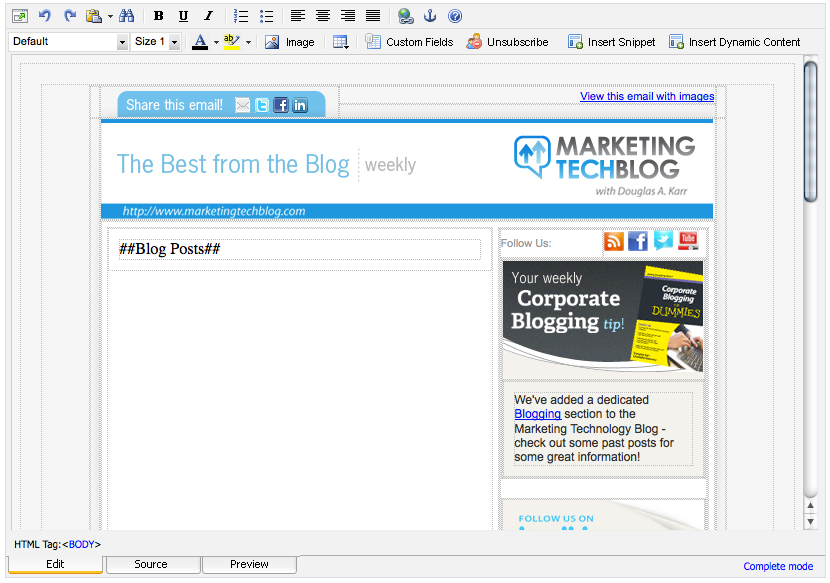
Task: Insert a hyperlink with globe icon
Action: click(x=405, y=16)
